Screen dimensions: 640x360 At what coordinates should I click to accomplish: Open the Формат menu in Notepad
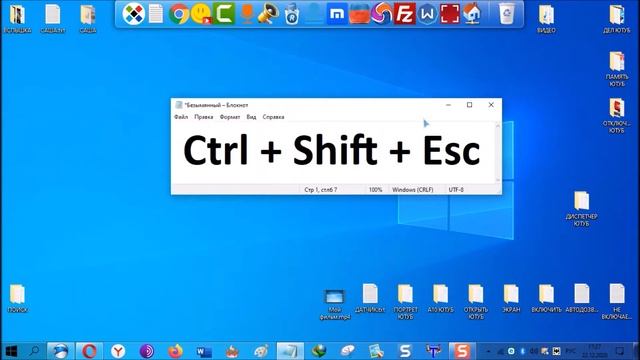[230, 117]
